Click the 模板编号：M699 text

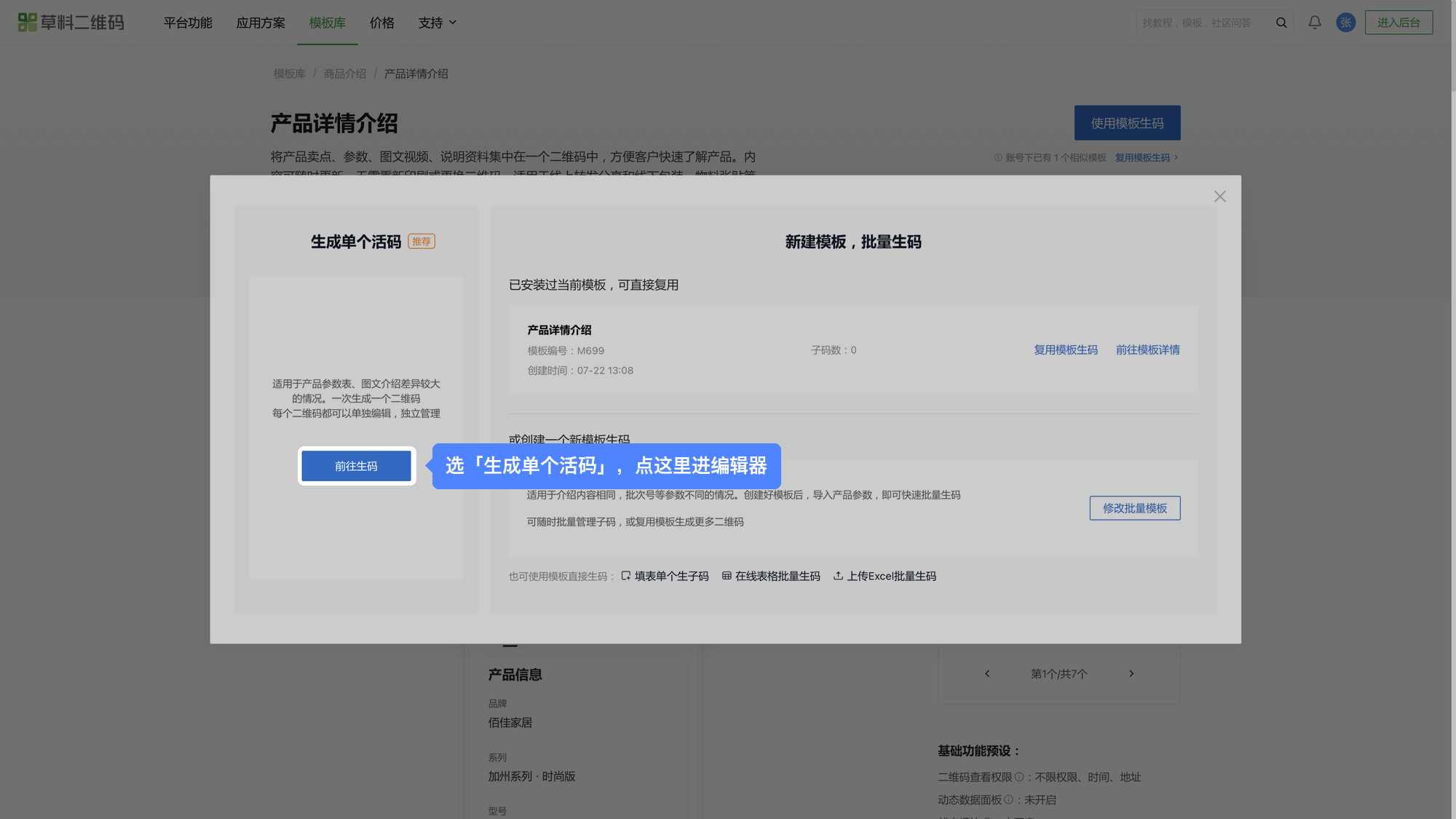[566, 351]
